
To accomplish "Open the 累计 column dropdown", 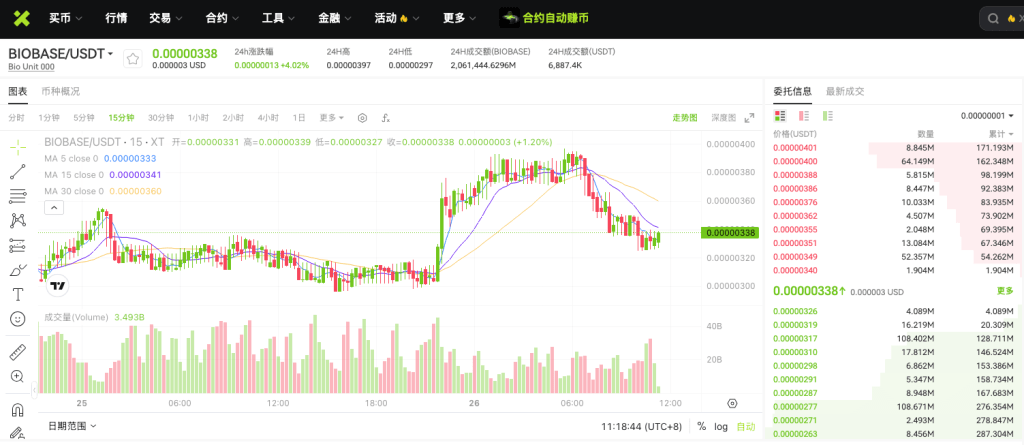I will 1001,134.
